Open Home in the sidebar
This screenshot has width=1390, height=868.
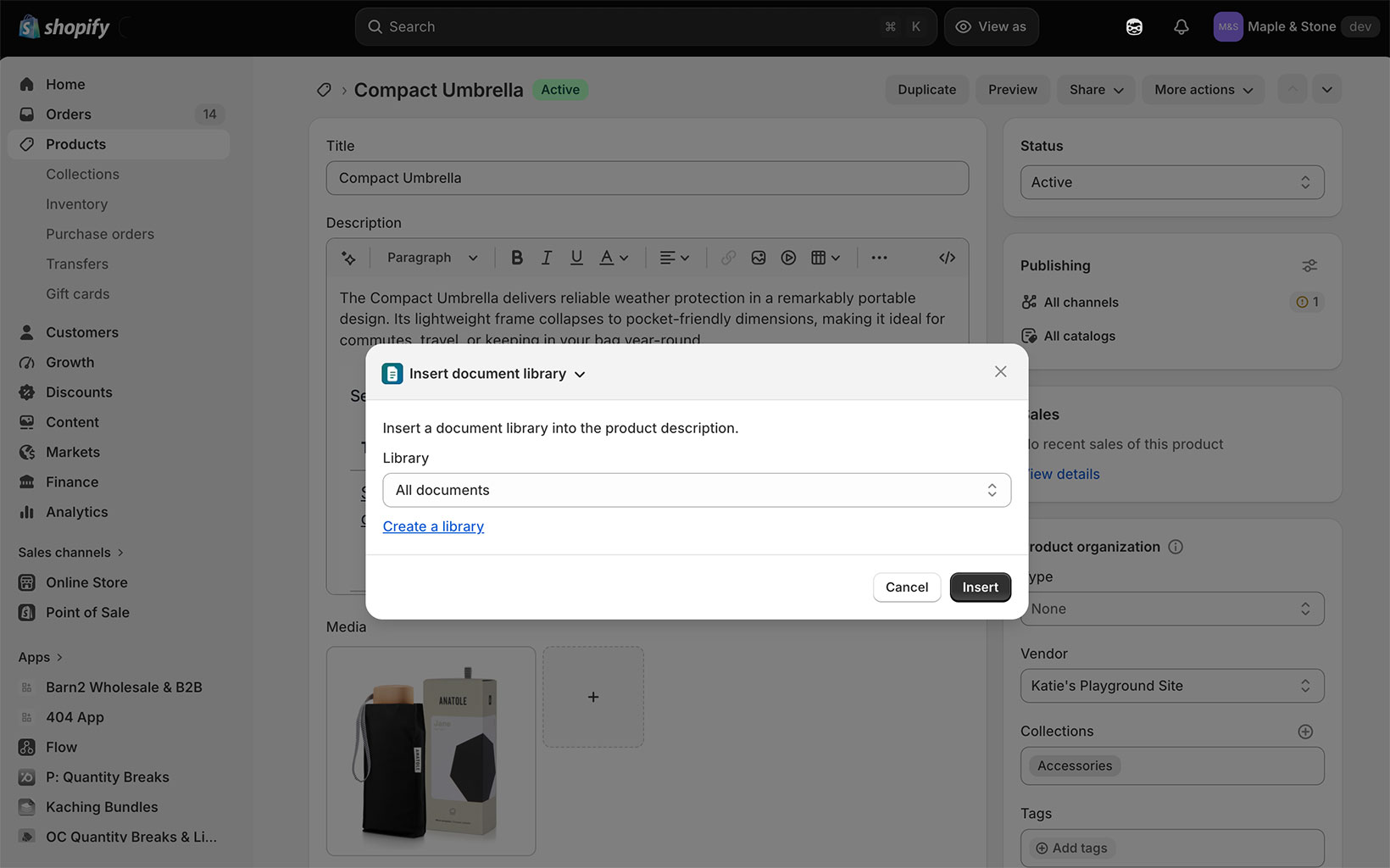(x=119, y=85)
